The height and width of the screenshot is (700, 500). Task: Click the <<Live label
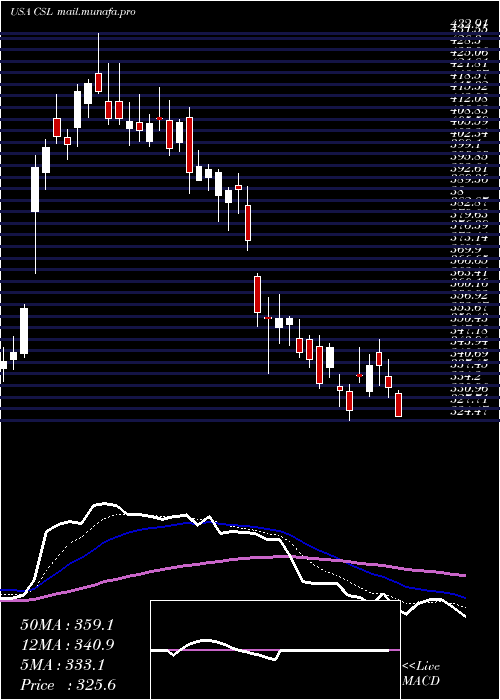click(x=421, y=667)
